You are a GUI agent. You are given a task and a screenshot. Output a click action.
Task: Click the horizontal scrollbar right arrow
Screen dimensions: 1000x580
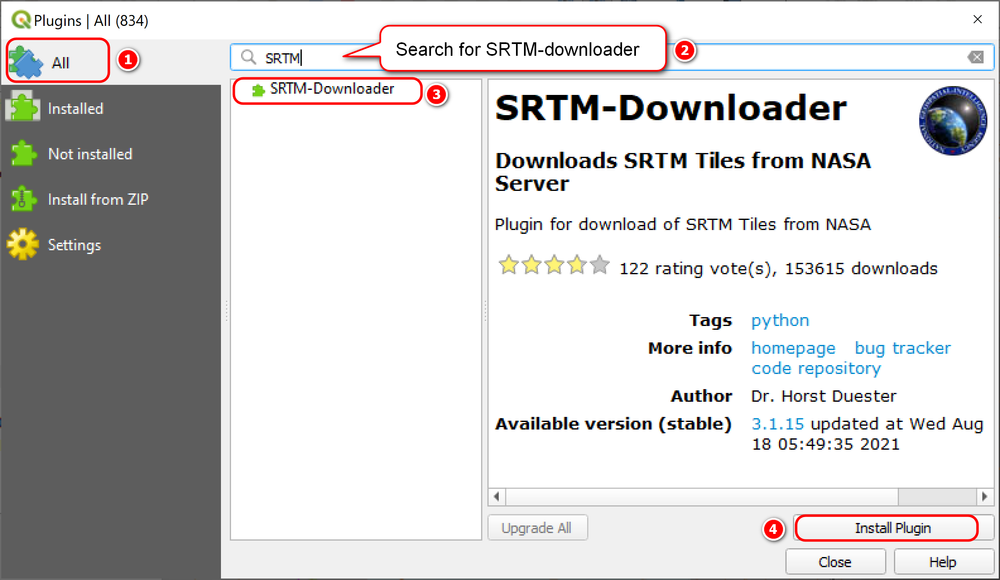[x=985, y=496]
